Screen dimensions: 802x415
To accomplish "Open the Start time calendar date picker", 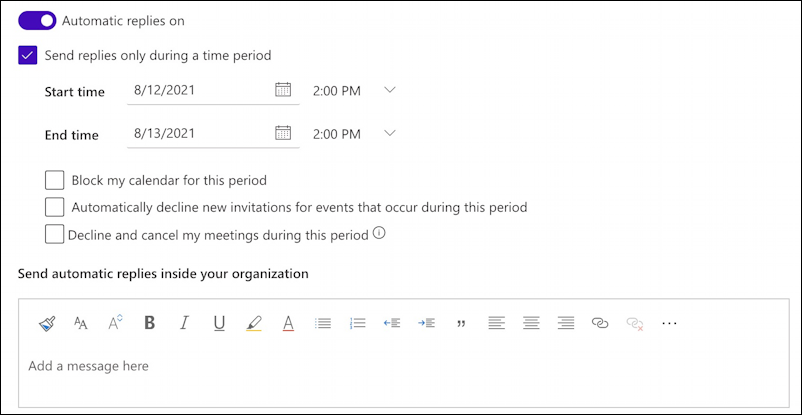I will (283, 90).
